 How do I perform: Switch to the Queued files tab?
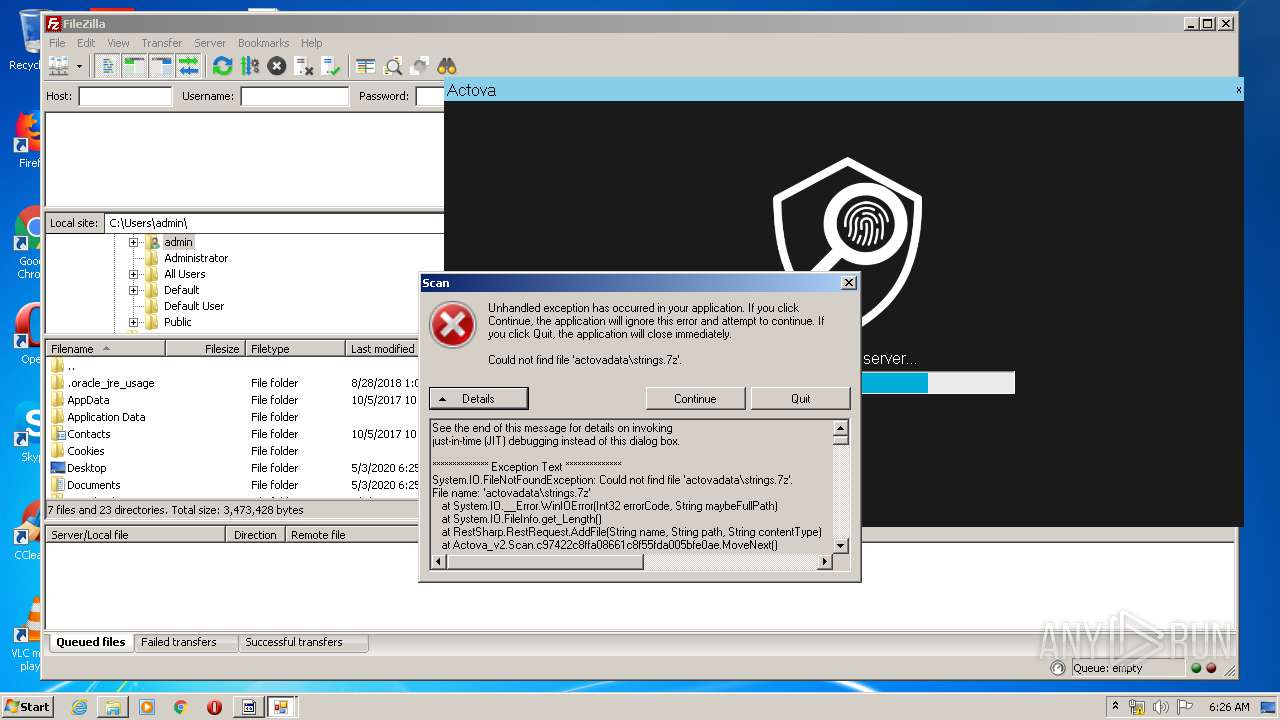click(90, 642)
